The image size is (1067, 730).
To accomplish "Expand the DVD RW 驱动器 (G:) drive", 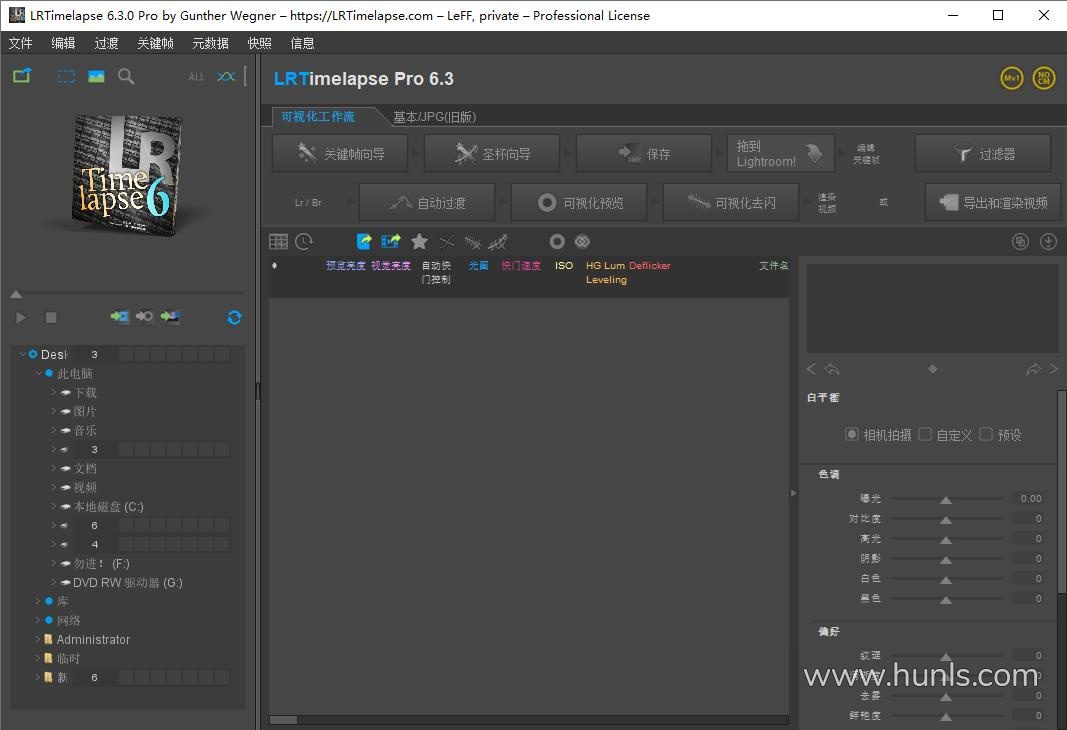I will coord(54,583).
